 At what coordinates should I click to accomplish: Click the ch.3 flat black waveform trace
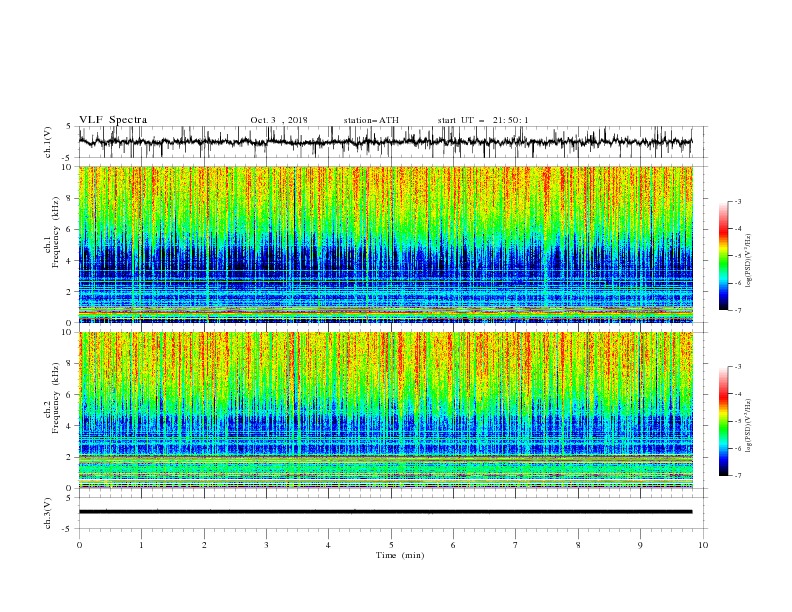click(386, 512)
